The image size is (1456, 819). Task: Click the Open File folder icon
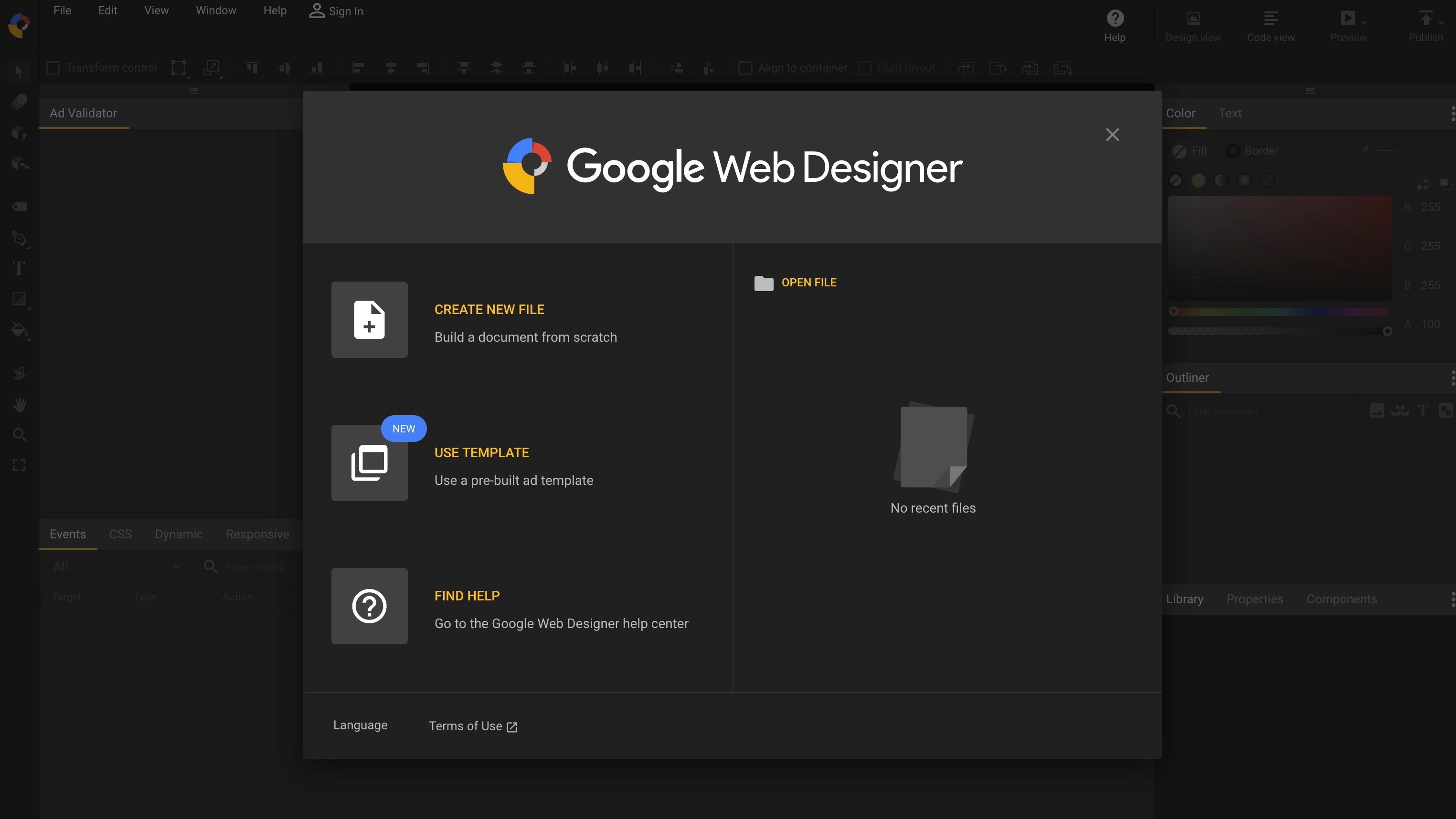[764, 283]
